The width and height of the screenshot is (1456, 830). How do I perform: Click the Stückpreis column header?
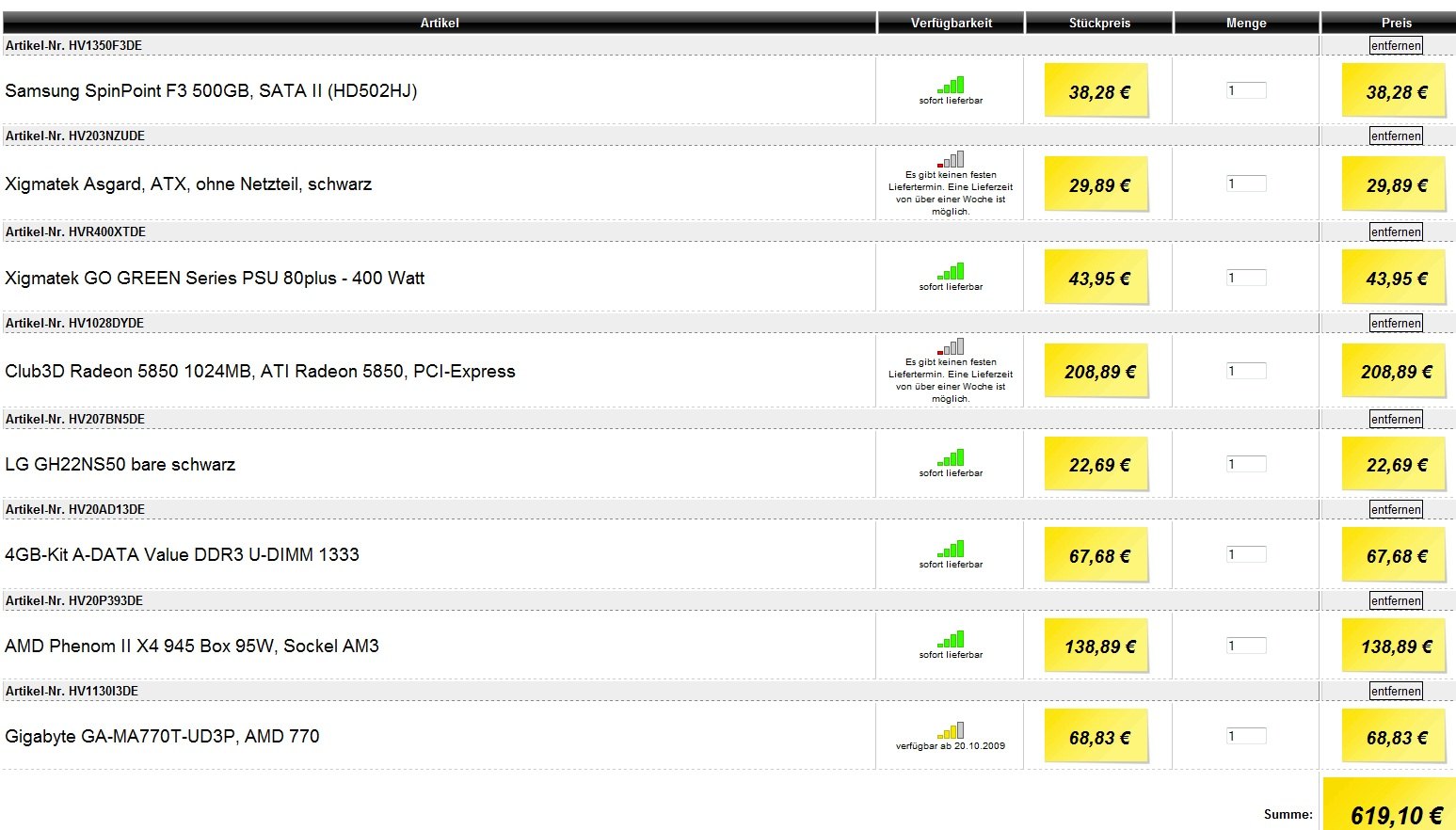click(x=1099, y=23)
